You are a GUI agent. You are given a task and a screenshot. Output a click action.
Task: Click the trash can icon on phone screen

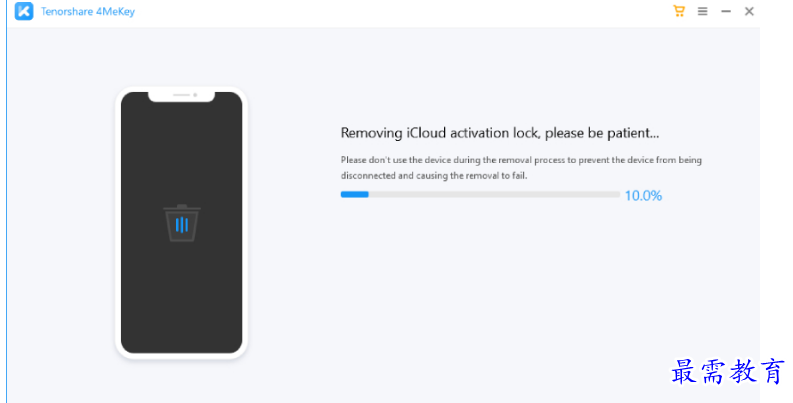182,223
